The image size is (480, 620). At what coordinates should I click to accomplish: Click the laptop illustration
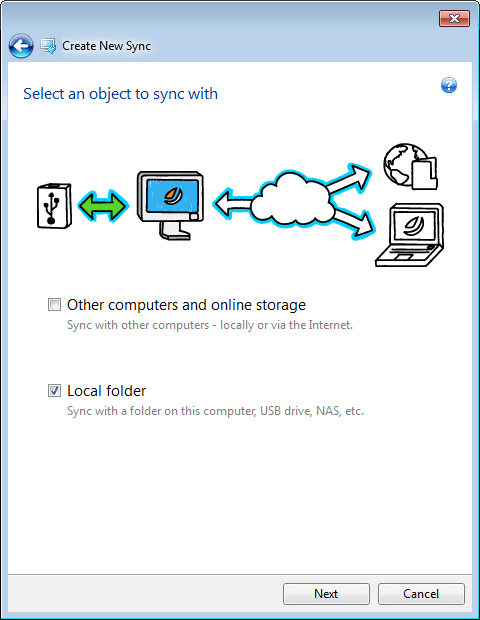tap(410, 235)
